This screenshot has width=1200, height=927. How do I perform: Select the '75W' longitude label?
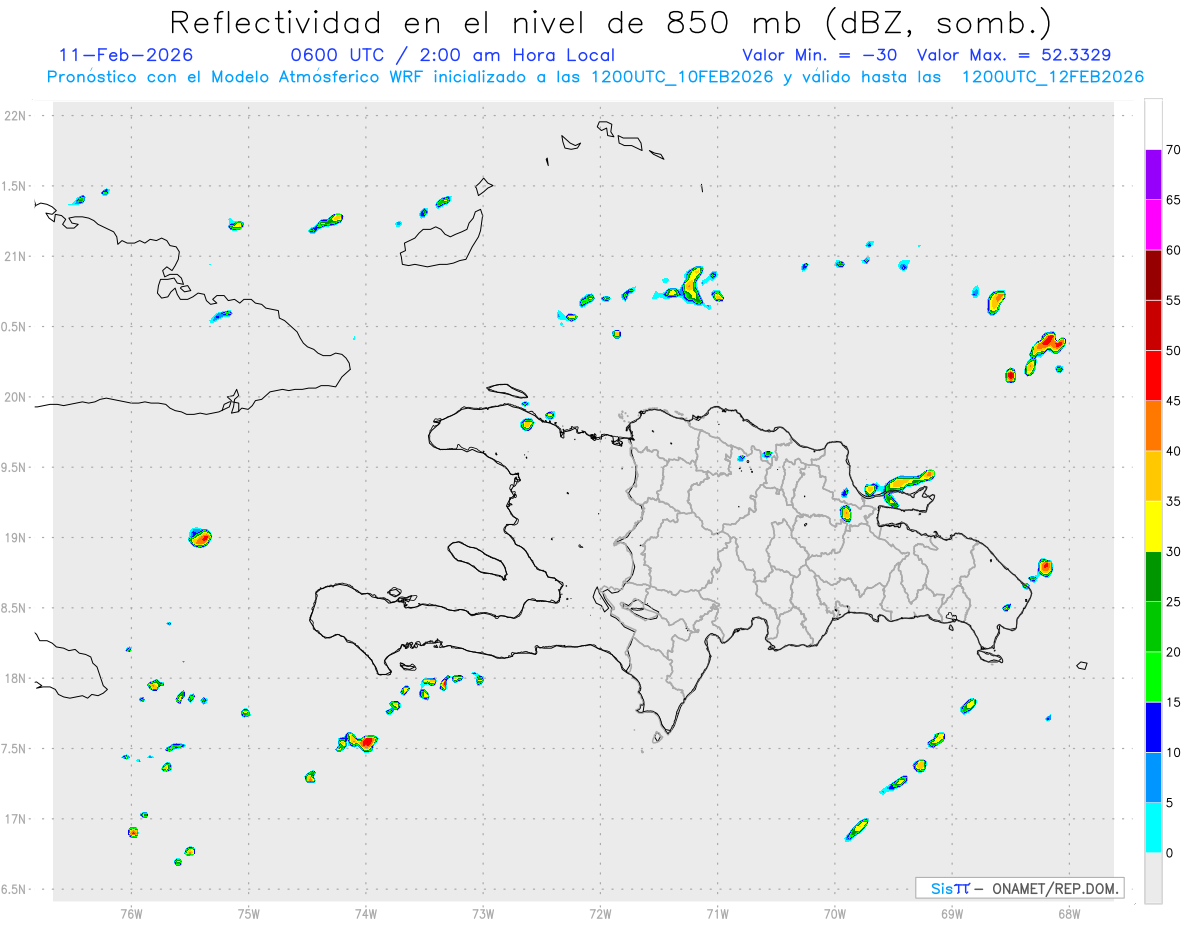tap(249, 913)
